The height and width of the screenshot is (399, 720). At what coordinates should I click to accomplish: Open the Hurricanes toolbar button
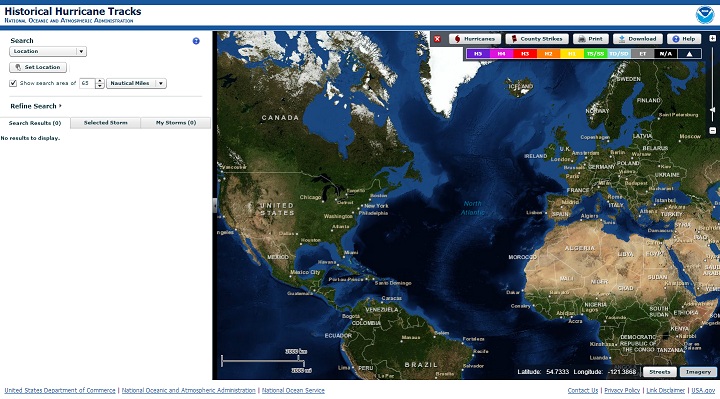click(x=475, y=39)
